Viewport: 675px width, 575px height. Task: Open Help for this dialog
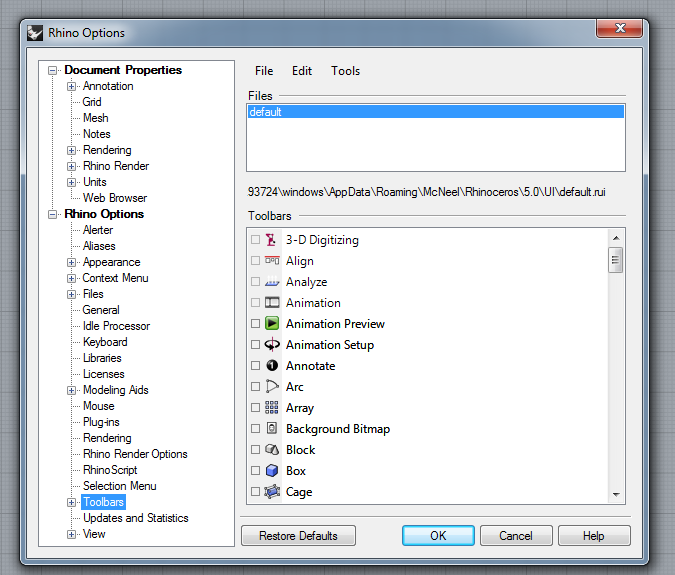tap(594, 535)
